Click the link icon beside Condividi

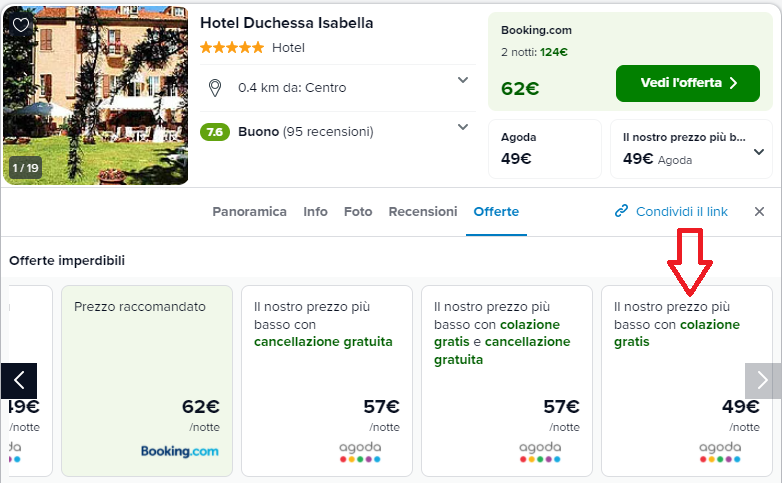[621, 211]
